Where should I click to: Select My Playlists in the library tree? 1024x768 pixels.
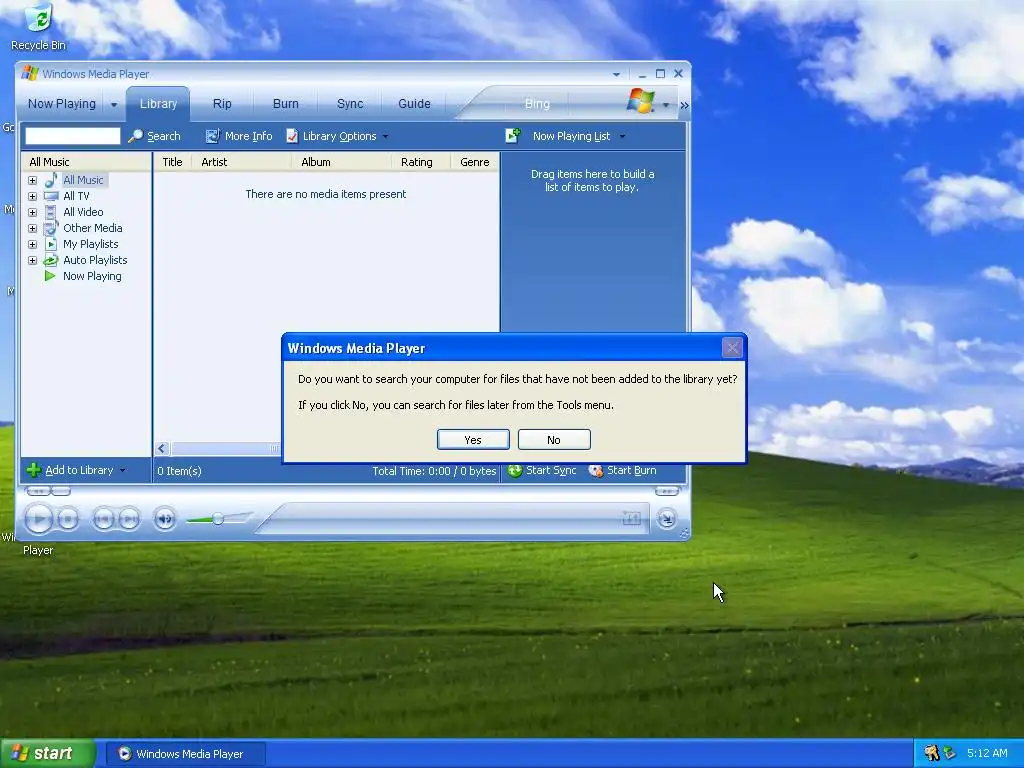click(91, 244)
